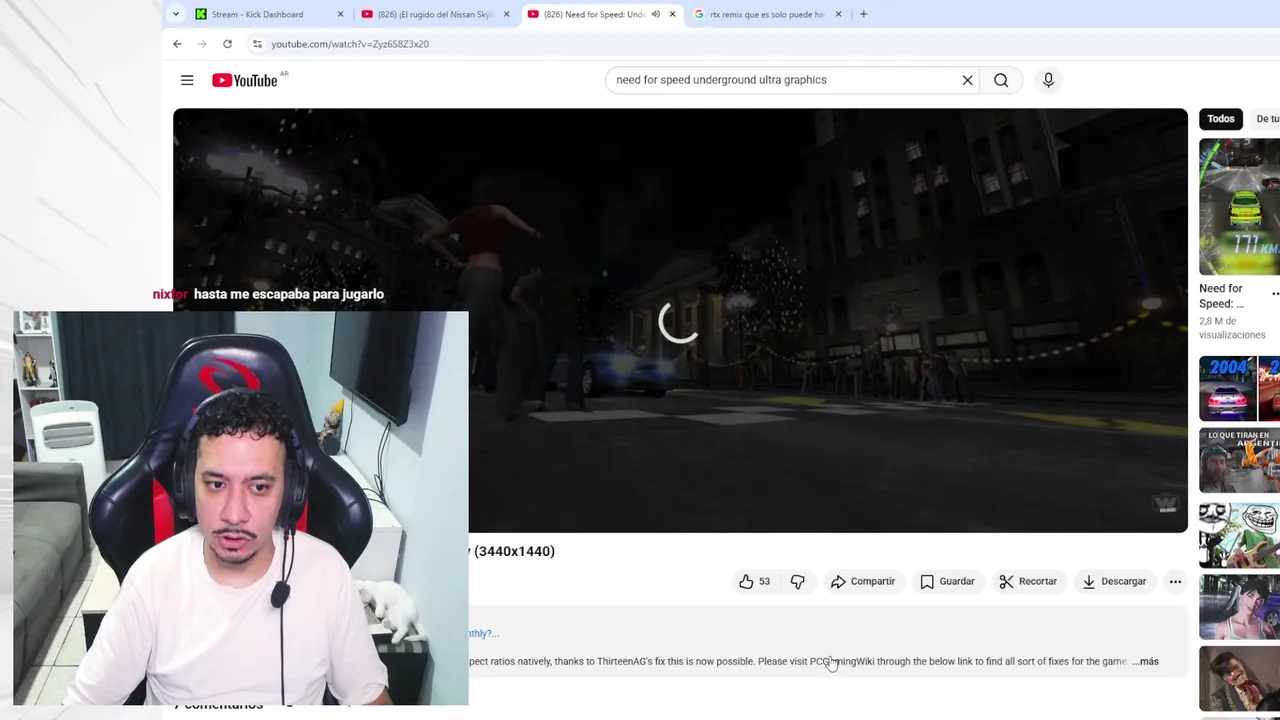Click the 2,8 M de visualizaciones text
The image size is (1280, 720).
pos(1232,328)
